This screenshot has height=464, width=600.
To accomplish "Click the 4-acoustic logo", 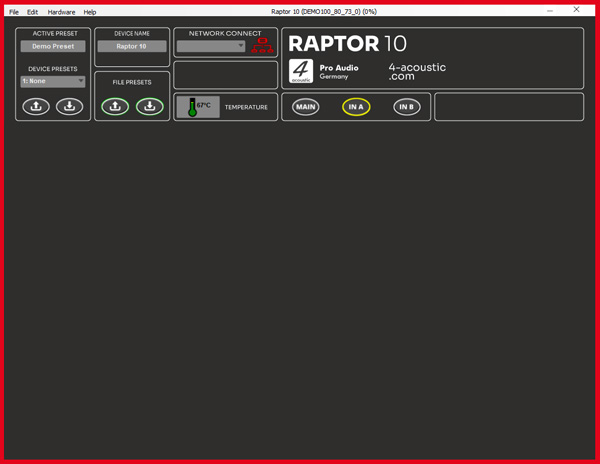I will coord(301,71).
